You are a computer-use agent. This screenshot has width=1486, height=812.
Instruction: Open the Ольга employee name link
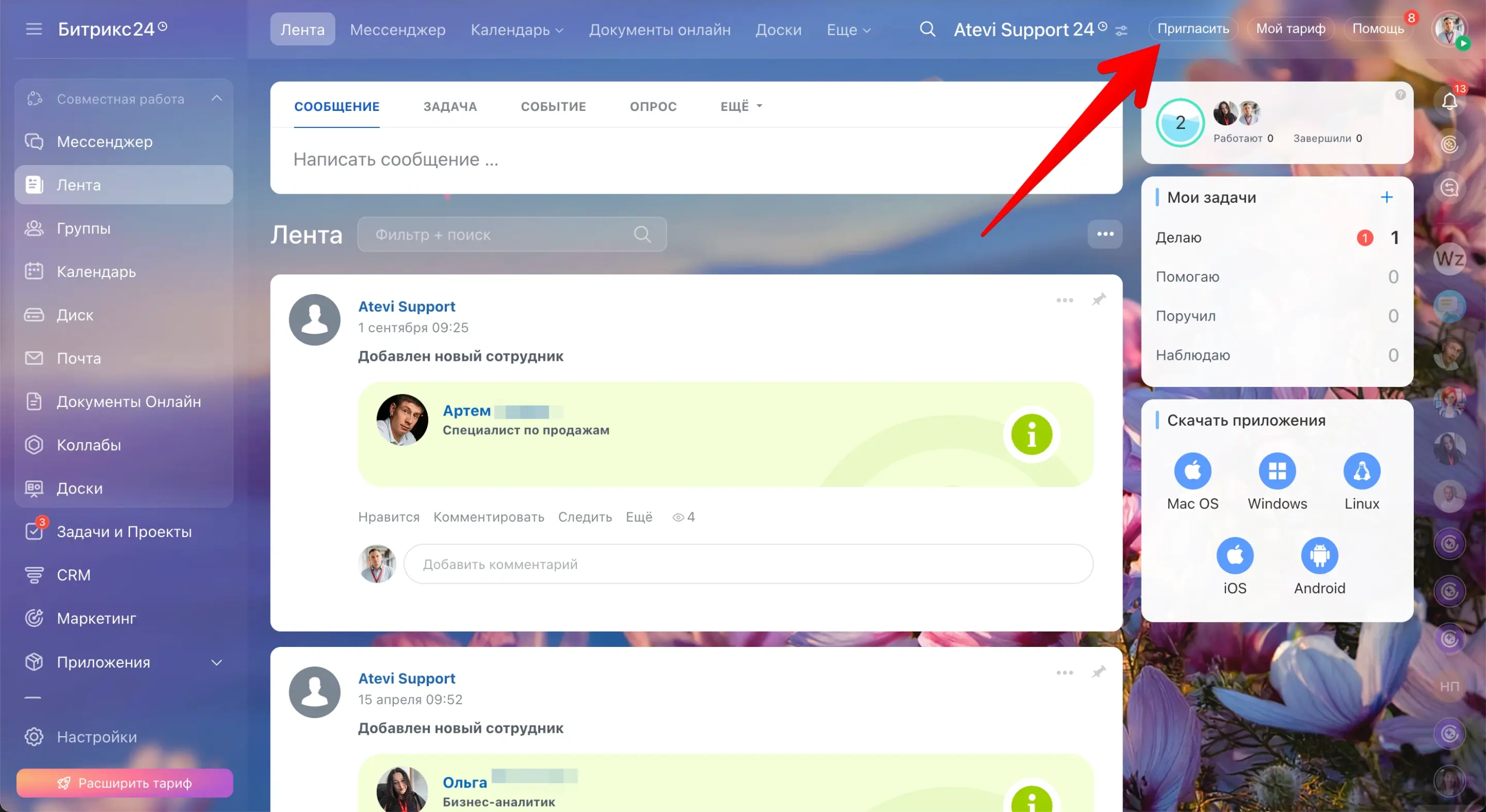[465, 783]
